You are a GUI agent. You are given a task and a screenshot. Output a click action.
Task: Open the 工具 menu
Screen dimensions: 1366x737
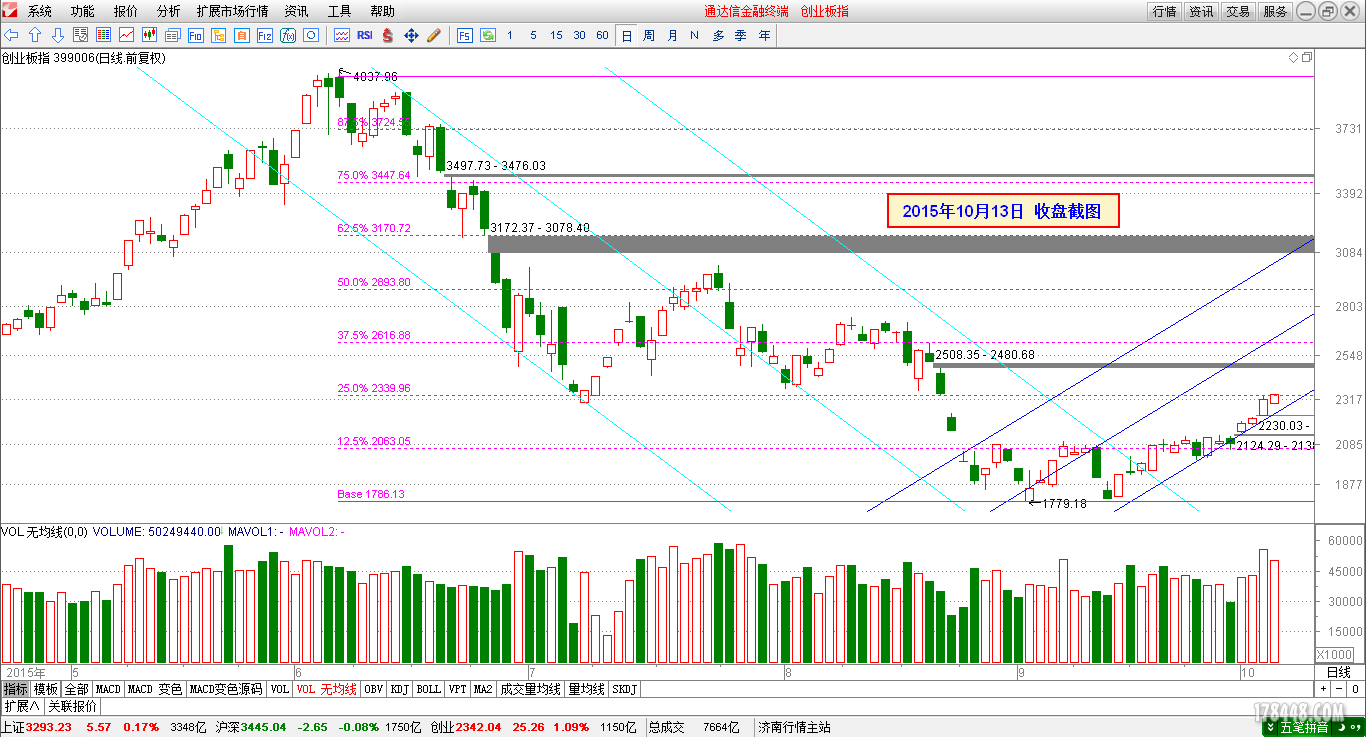click(x=339, y=11)
